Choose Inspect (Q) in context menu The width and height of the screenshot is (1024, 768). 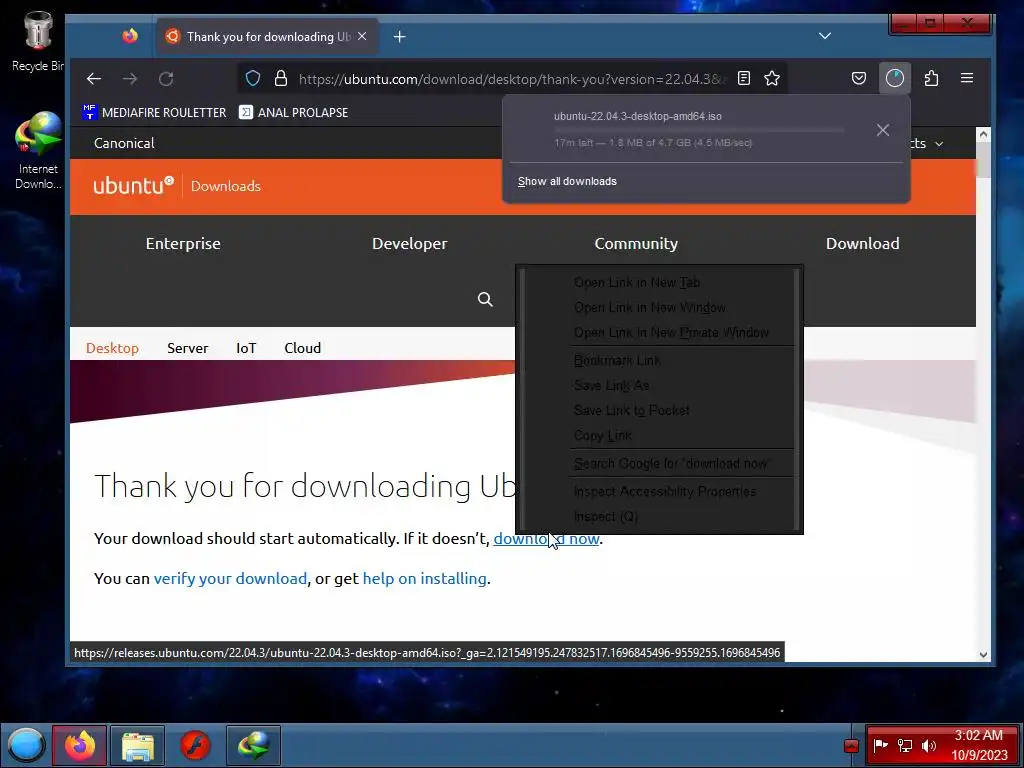[x=660, y=517]
